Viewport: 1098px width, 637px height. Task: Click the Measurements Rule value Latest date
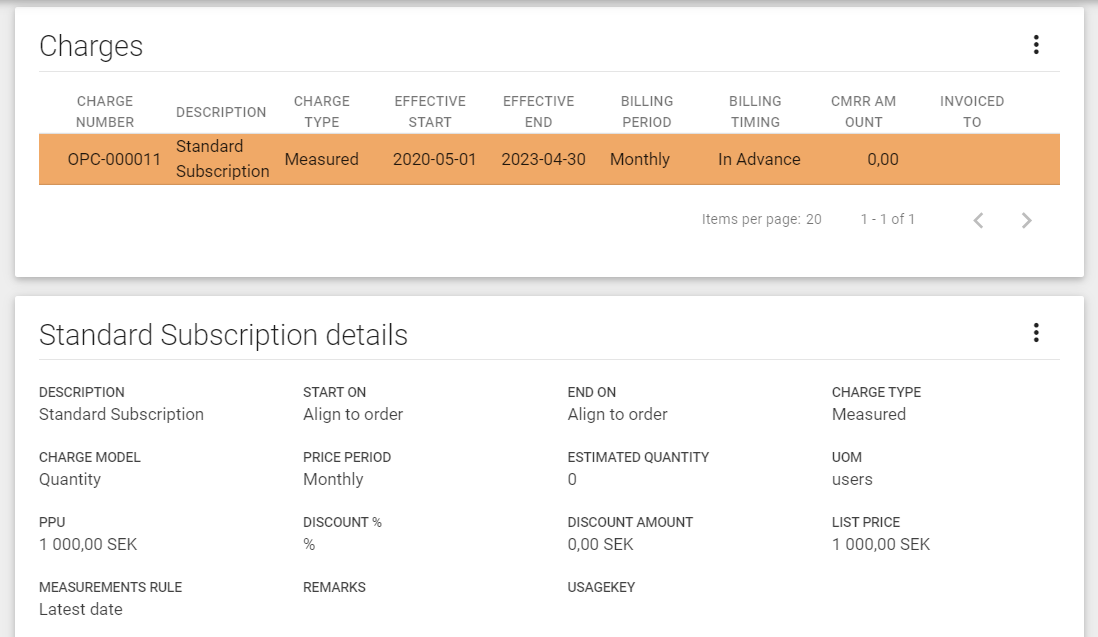pyautogui.click(x=81, y=610)
